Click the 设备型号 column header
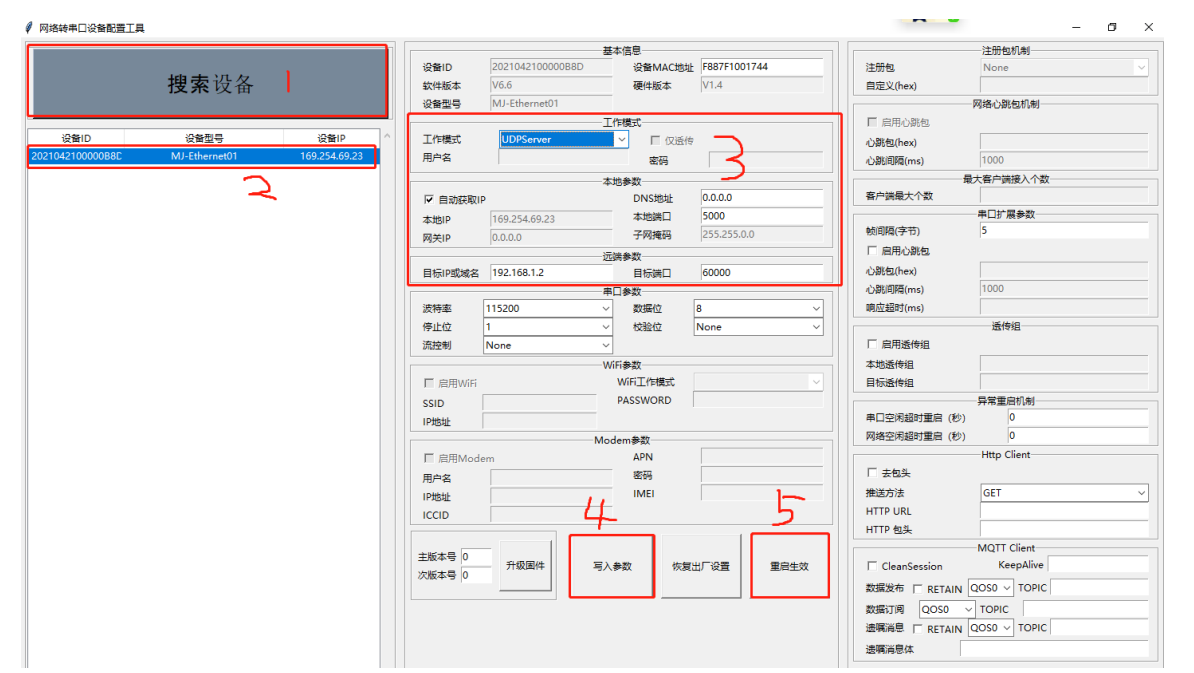The width and height of the screenshot is (1194, 673). click(204, 138)
